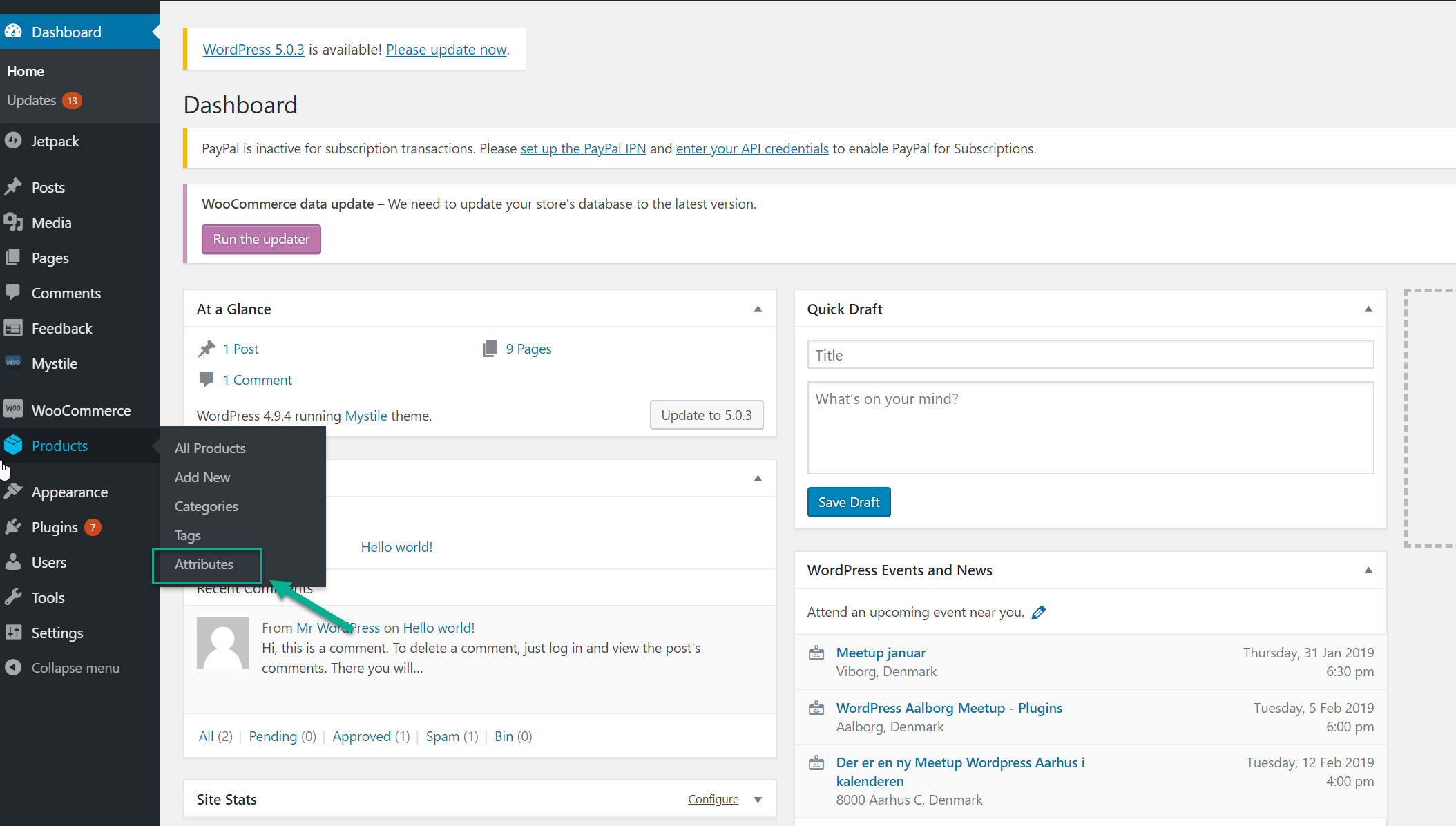1456x826 pixels.
Task: Click the Media icon in sidebar
Action: click(x=13, y=222)
